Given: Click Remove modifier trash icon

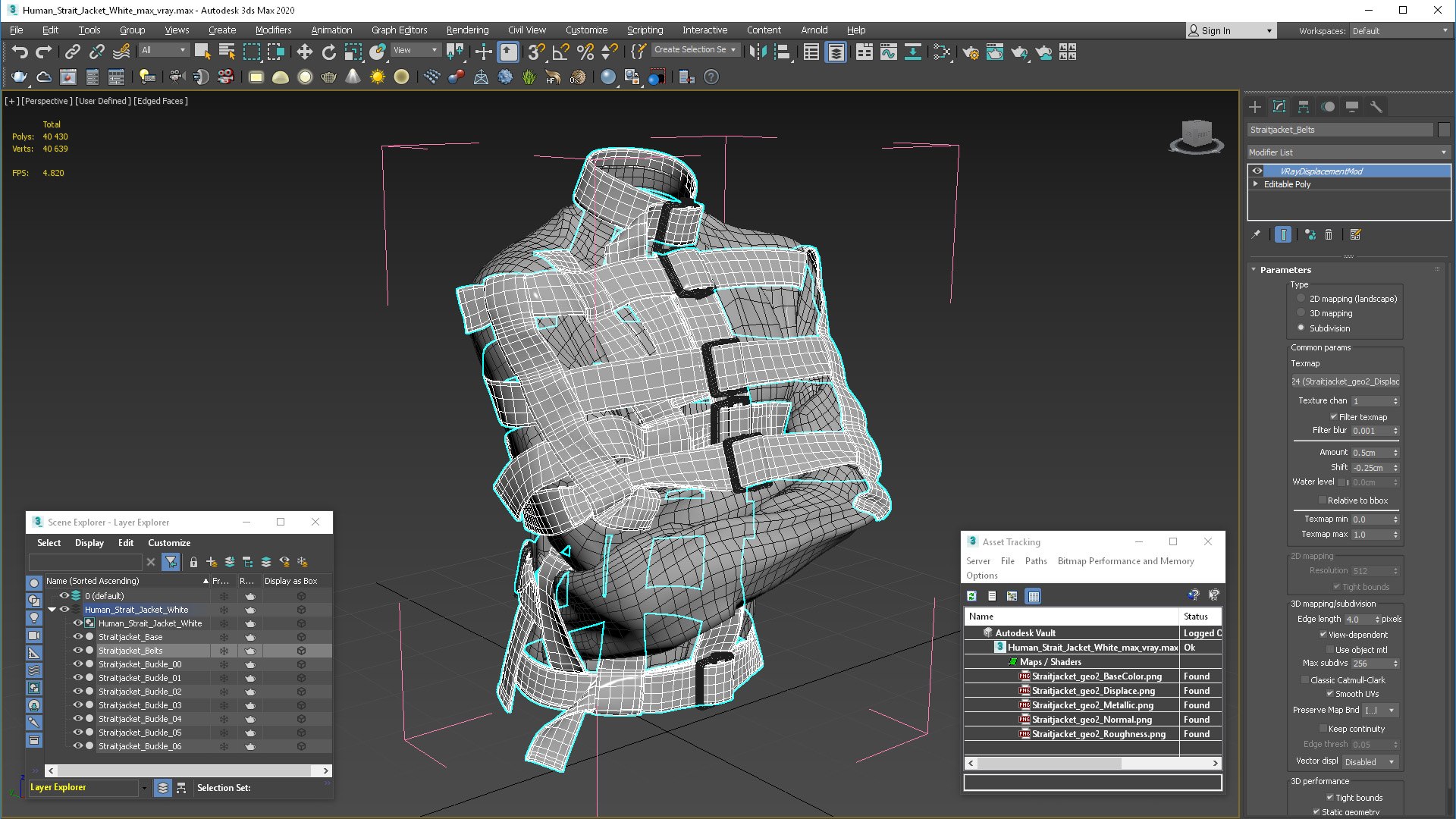Looking at the screenshot, I should [x=1329, y=235].
